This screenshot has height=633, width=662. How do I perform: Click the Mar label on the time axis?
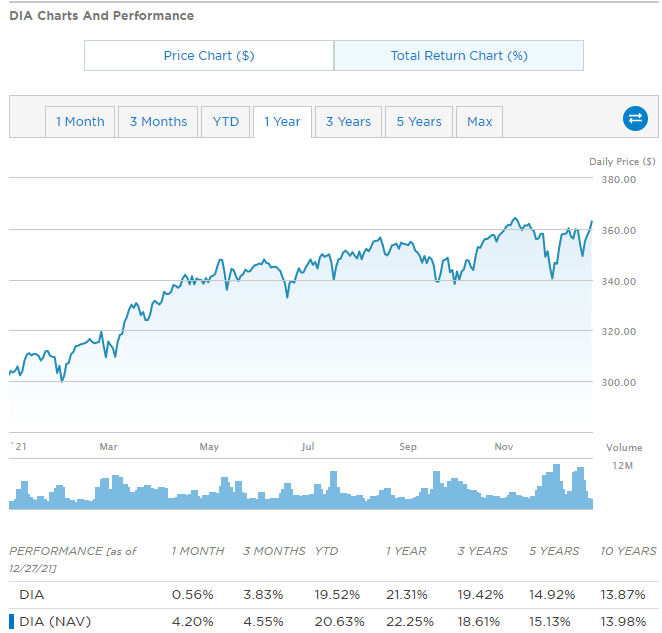109,447
